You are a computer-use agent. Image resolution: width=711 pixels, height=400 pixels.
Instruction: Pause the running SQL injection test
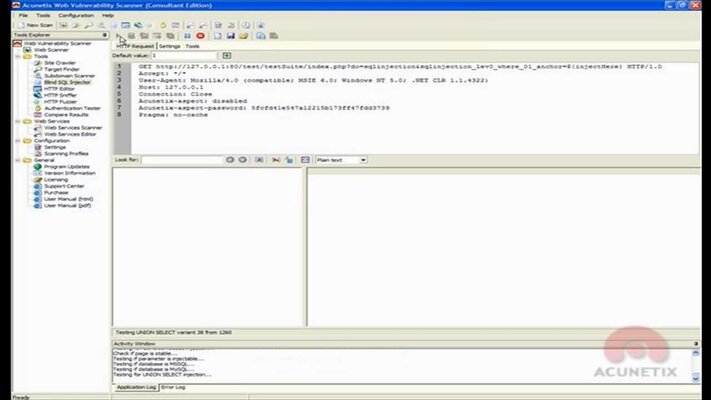(187, 36)
